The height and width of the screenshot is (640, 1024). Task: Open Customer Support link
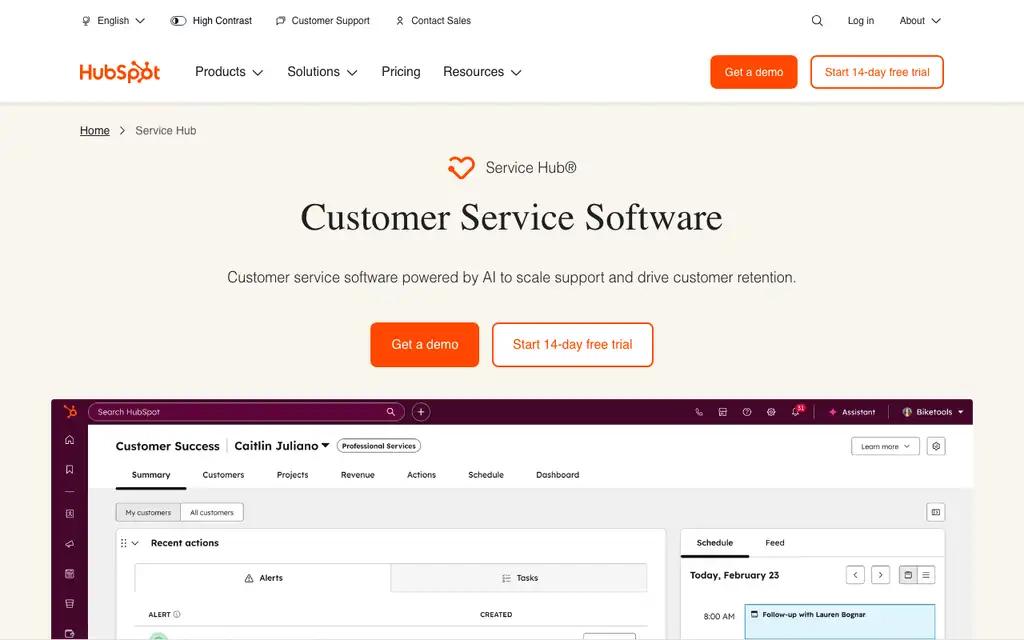tap(323, 21)
